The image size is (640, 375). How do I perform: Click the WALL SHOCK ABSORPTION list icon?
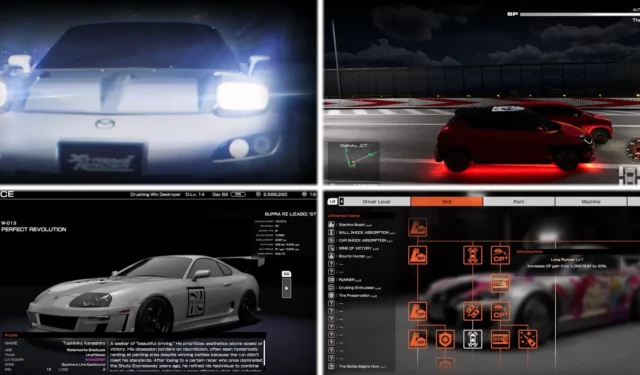coord(331,232)
